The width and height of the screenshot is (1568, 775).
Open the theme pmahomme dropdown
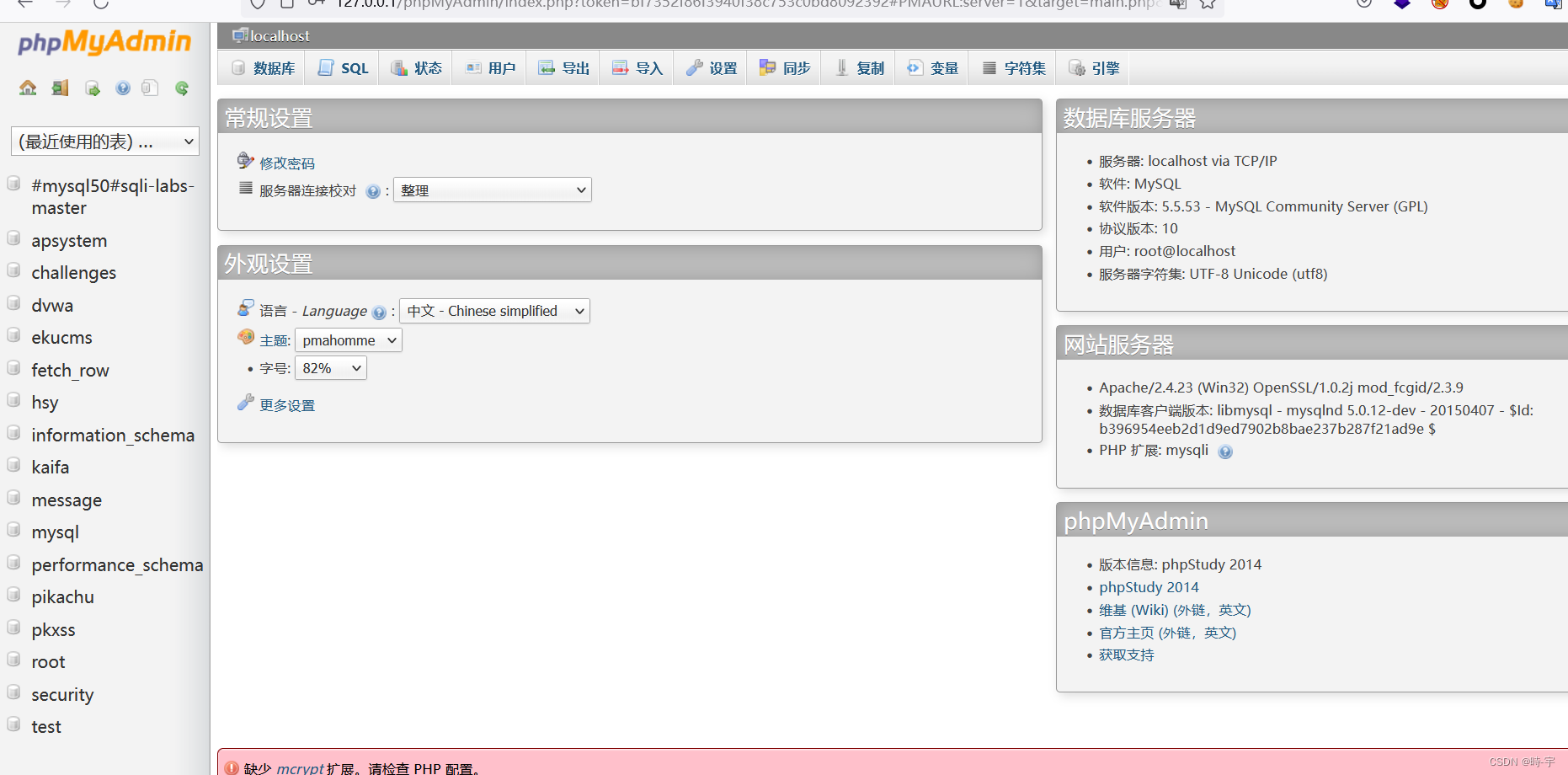tap(348, 339)
